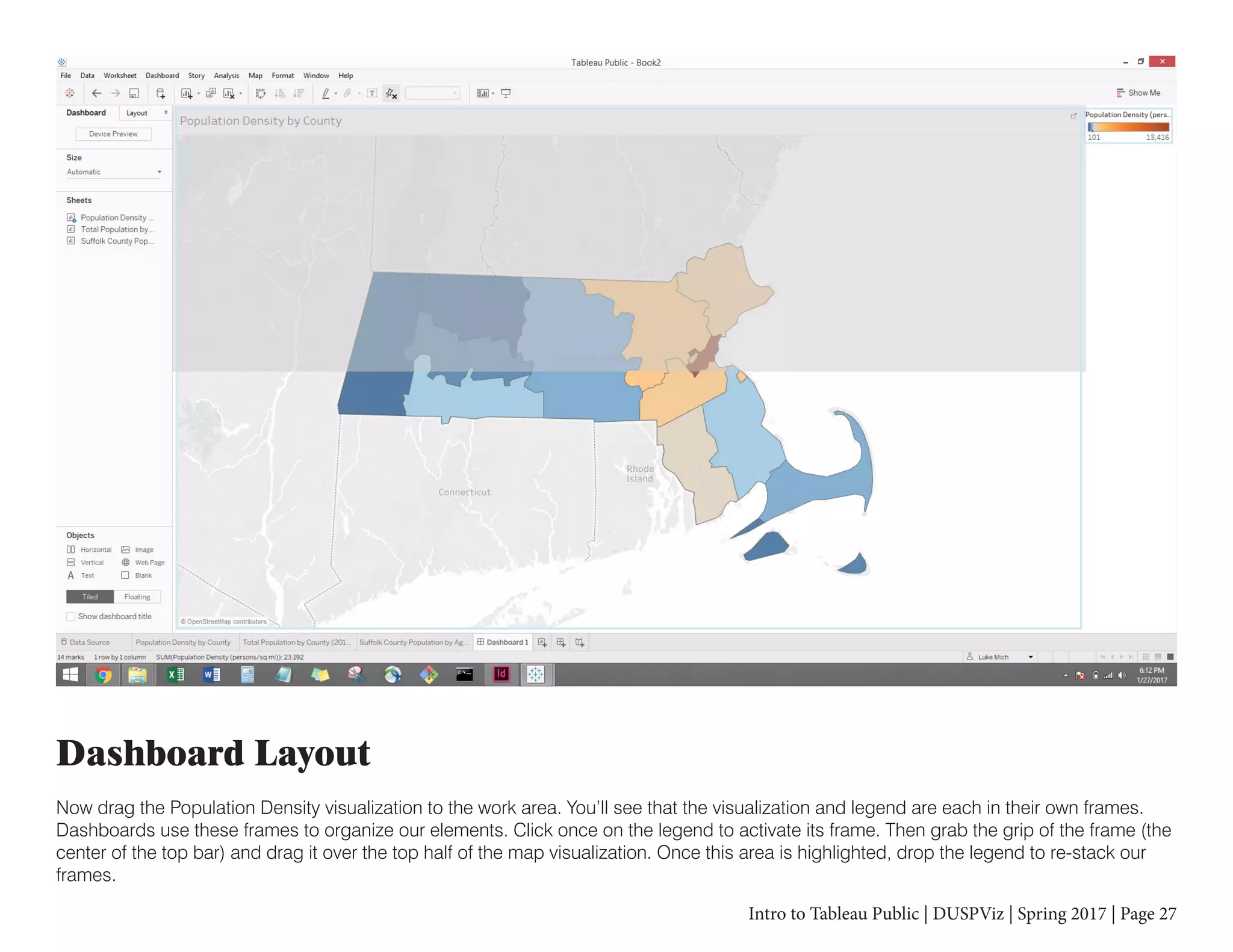Open the Clear Sheet dropdown arrow
1233x952 pixels.
(x=241, y=94)
